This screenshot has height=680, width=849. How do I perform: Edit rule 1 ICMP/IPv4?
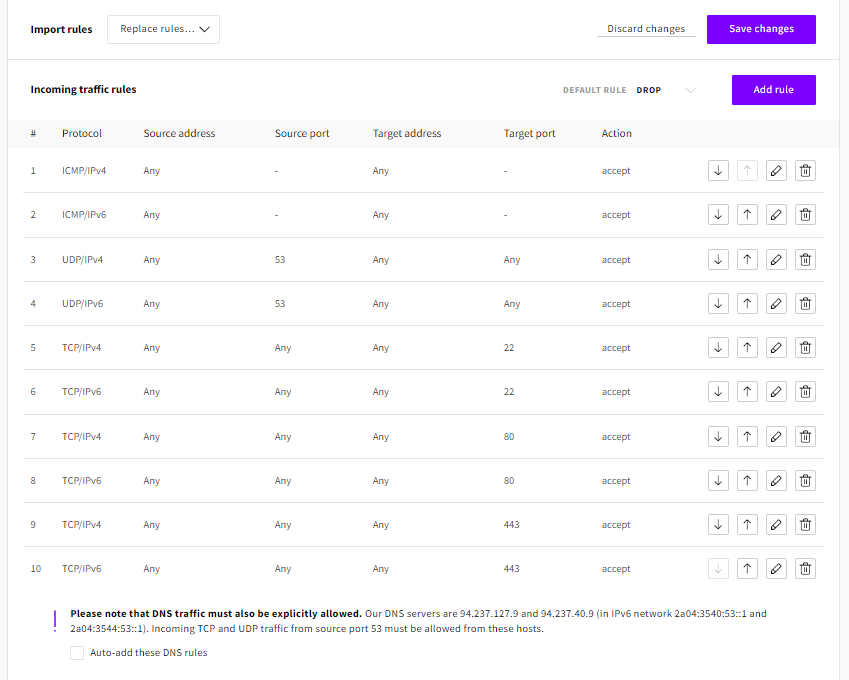776,171
